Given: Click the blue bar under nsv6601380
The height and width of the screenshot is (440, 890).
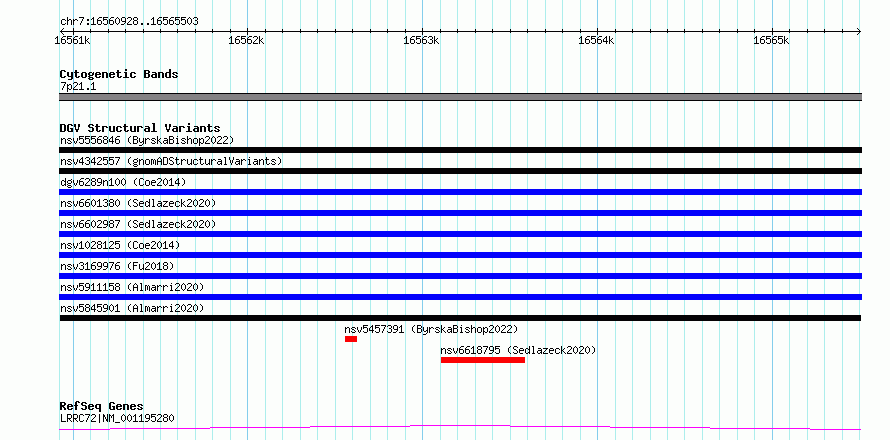Looking at the screenshot, I should coord(460,213).
